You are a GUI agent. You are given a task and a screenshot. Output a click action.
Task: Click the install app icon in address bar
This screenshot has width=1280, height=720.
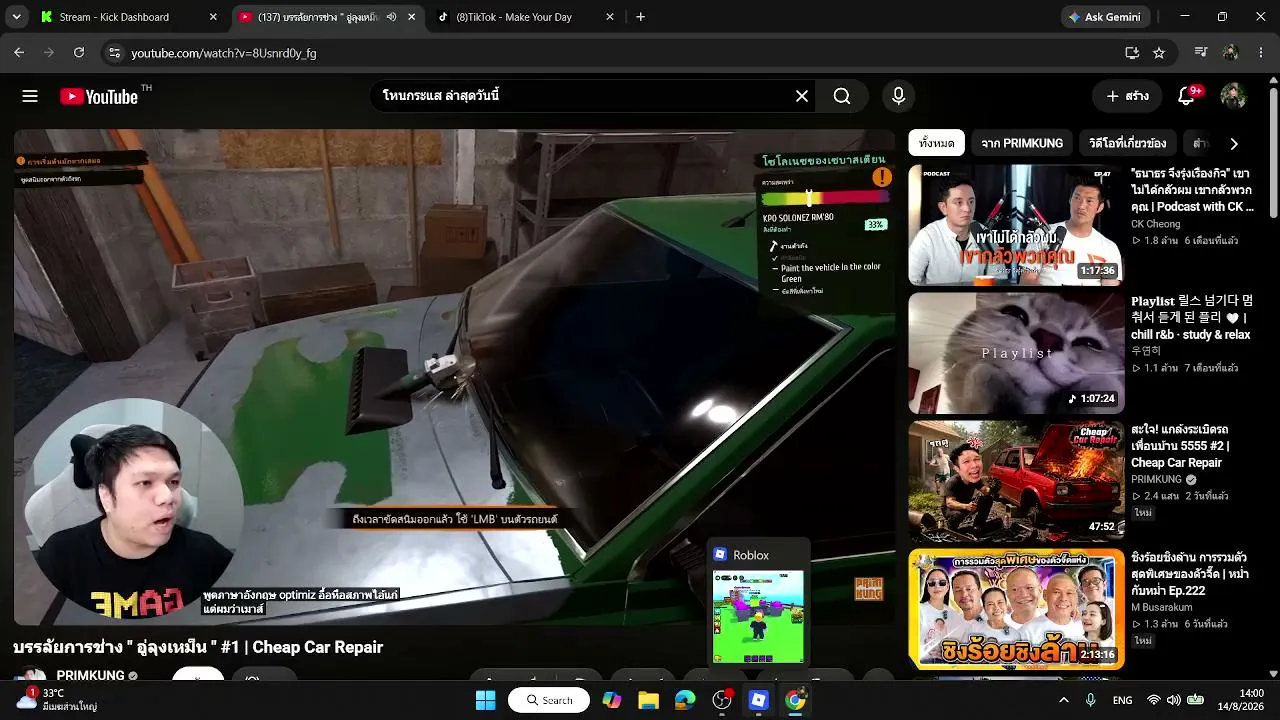(x=1132, y=52)
